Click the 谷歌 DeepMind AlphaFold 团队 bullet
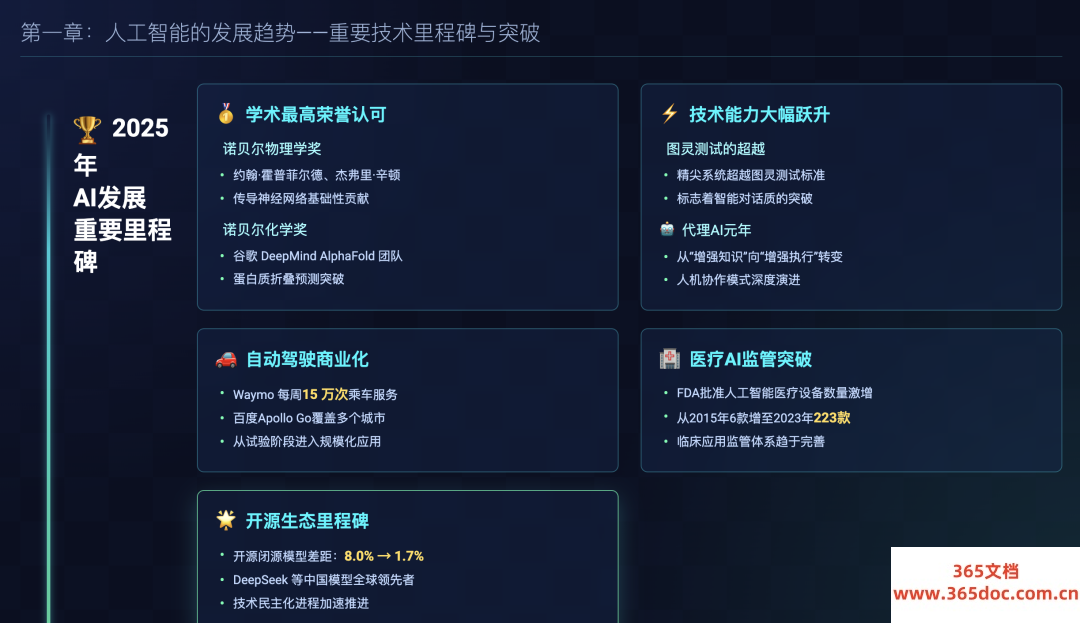 coord(318,256)
